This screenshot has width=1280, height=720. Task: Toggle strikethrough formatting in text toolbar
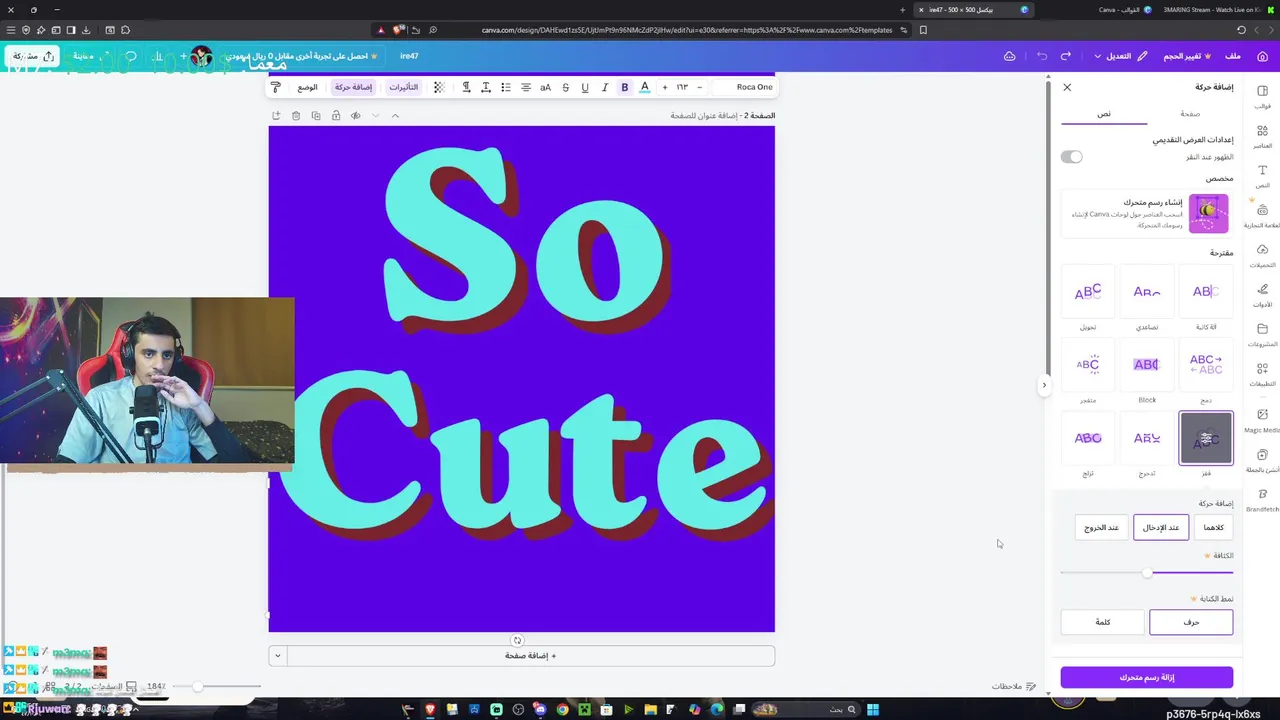pyautogui.click(x=565, y=87)
